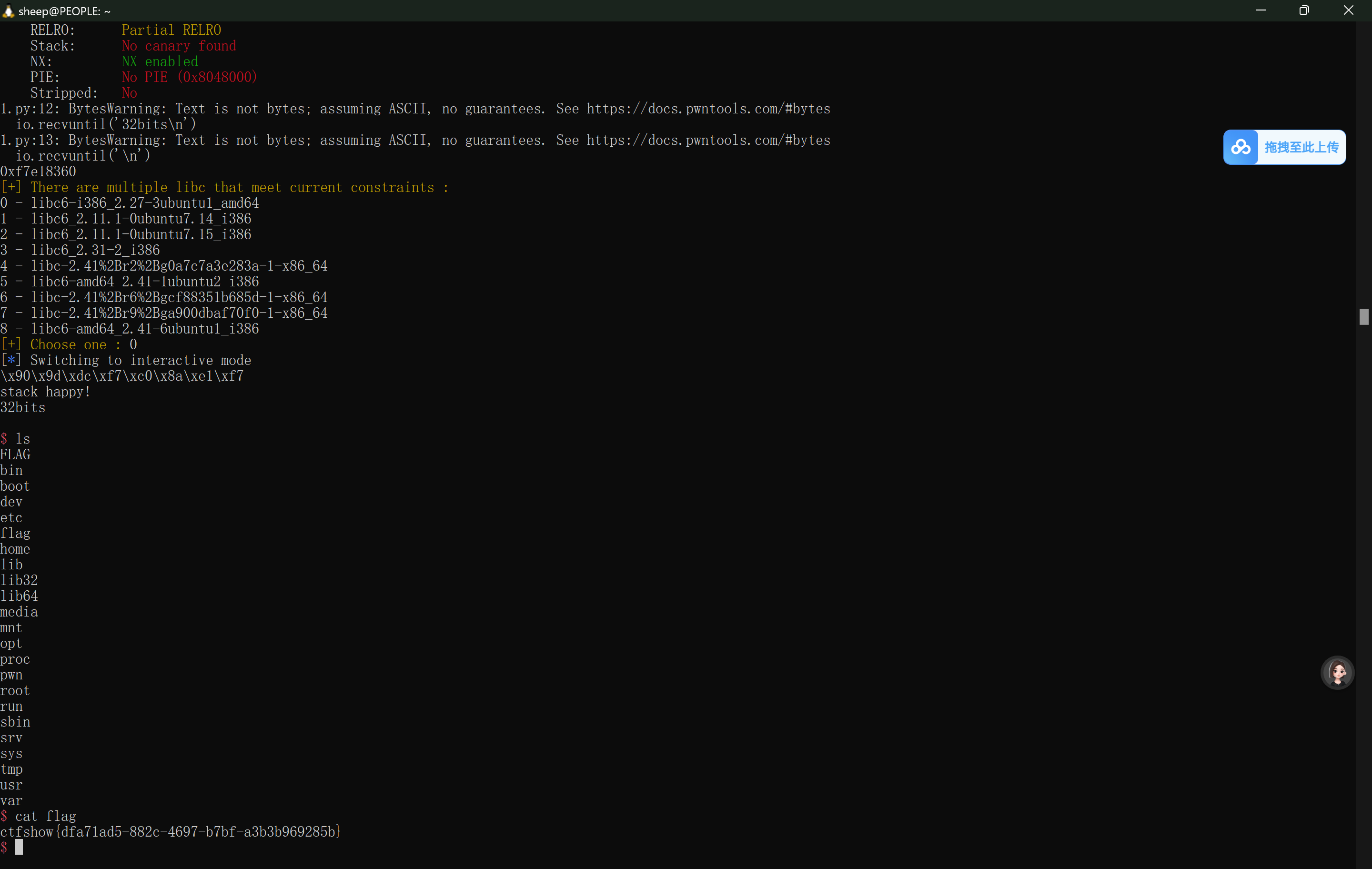Close the sheep@PEOPLE terminal window

point(1348,10)
